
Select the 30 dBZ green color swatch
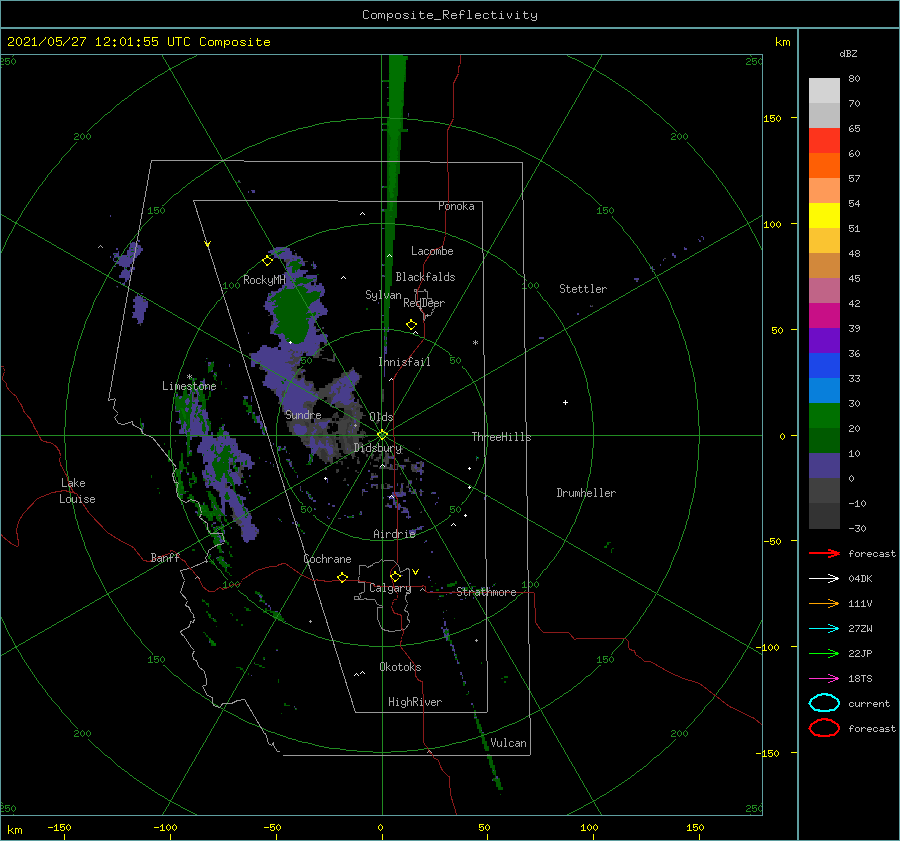[824, 416]
